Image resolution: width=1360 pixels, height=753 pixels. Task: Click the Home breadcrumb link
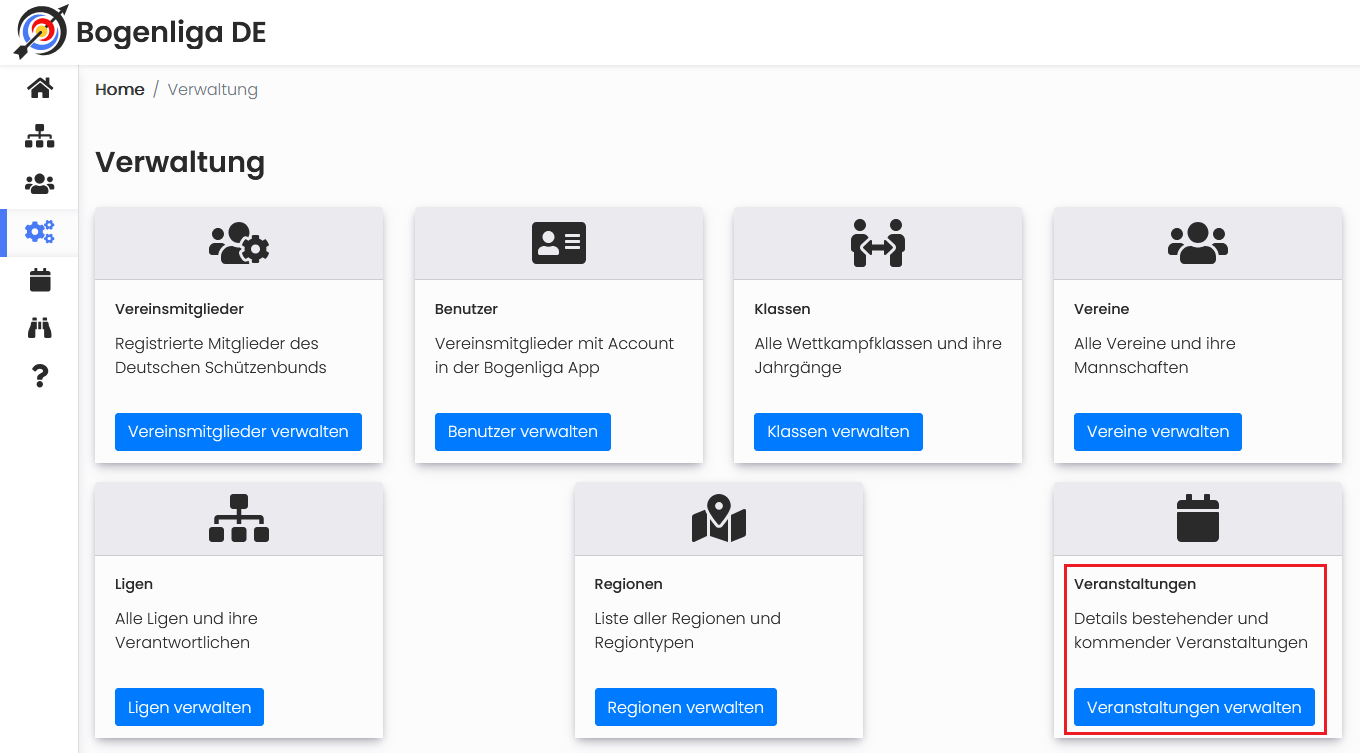tap(120, 90)
